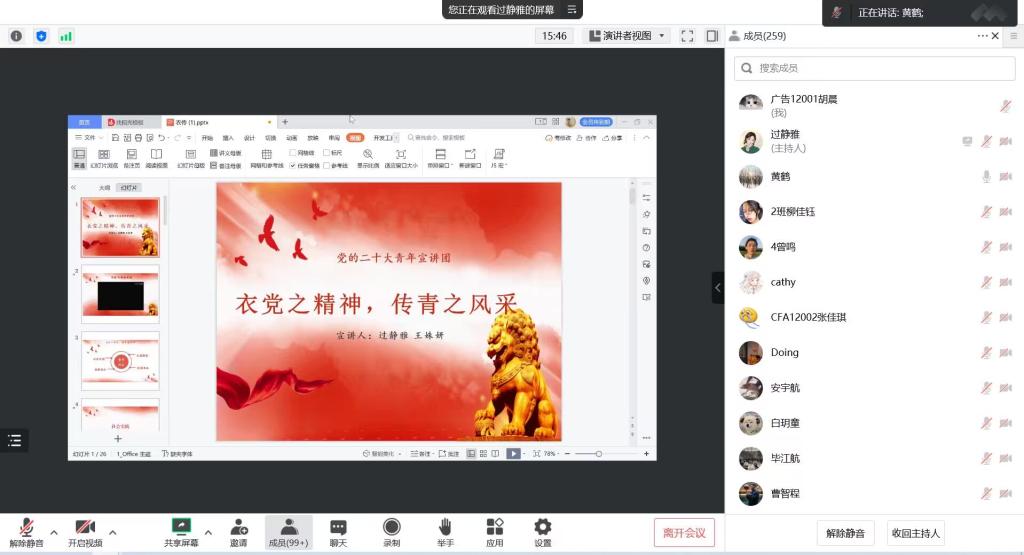
Task: Click the 收回主持人 button
Action: click(915, 533)
